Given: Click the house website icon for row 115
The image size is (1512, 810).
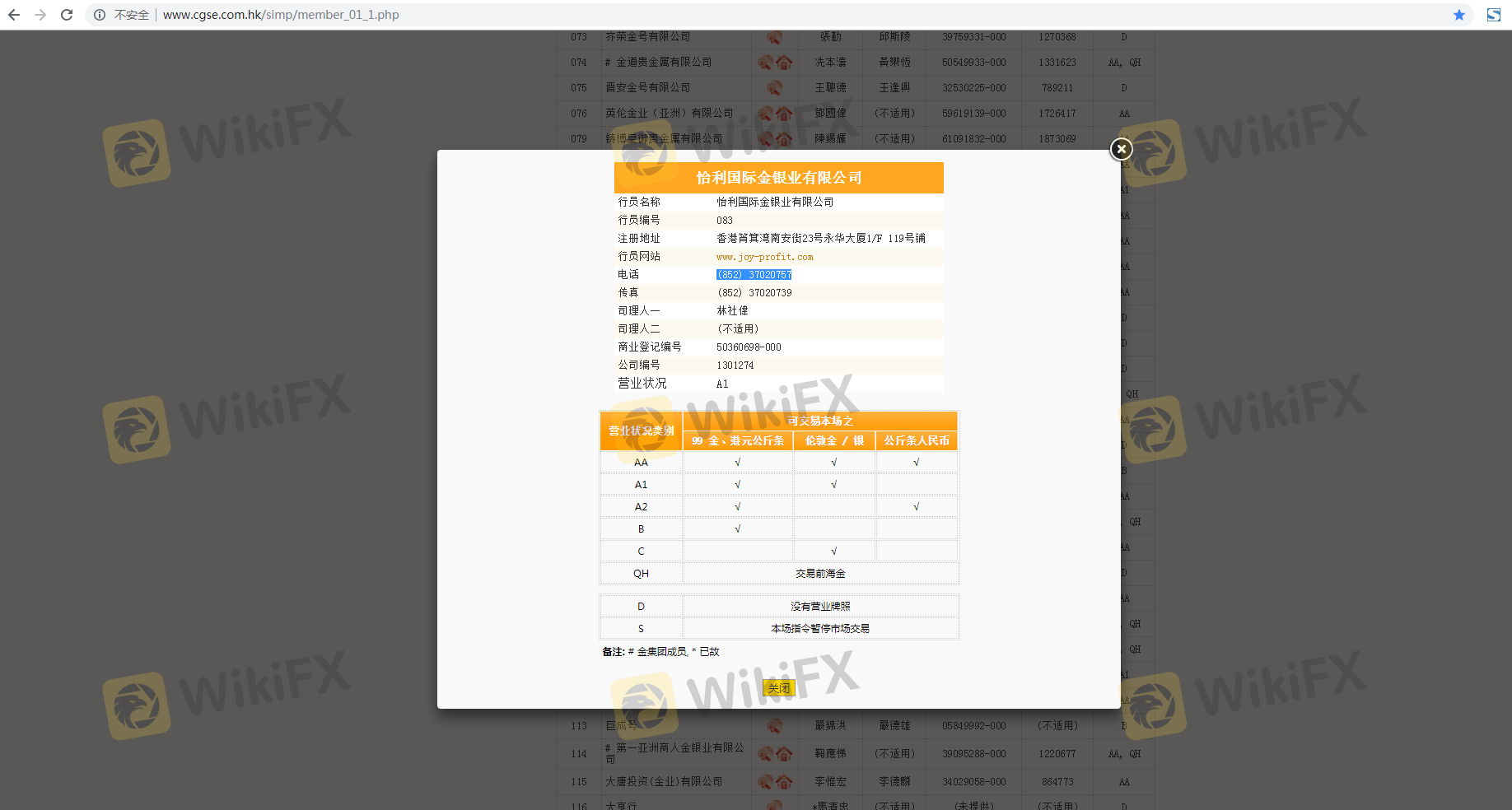Looking at the screenshot, I should (x=784, y=782).
